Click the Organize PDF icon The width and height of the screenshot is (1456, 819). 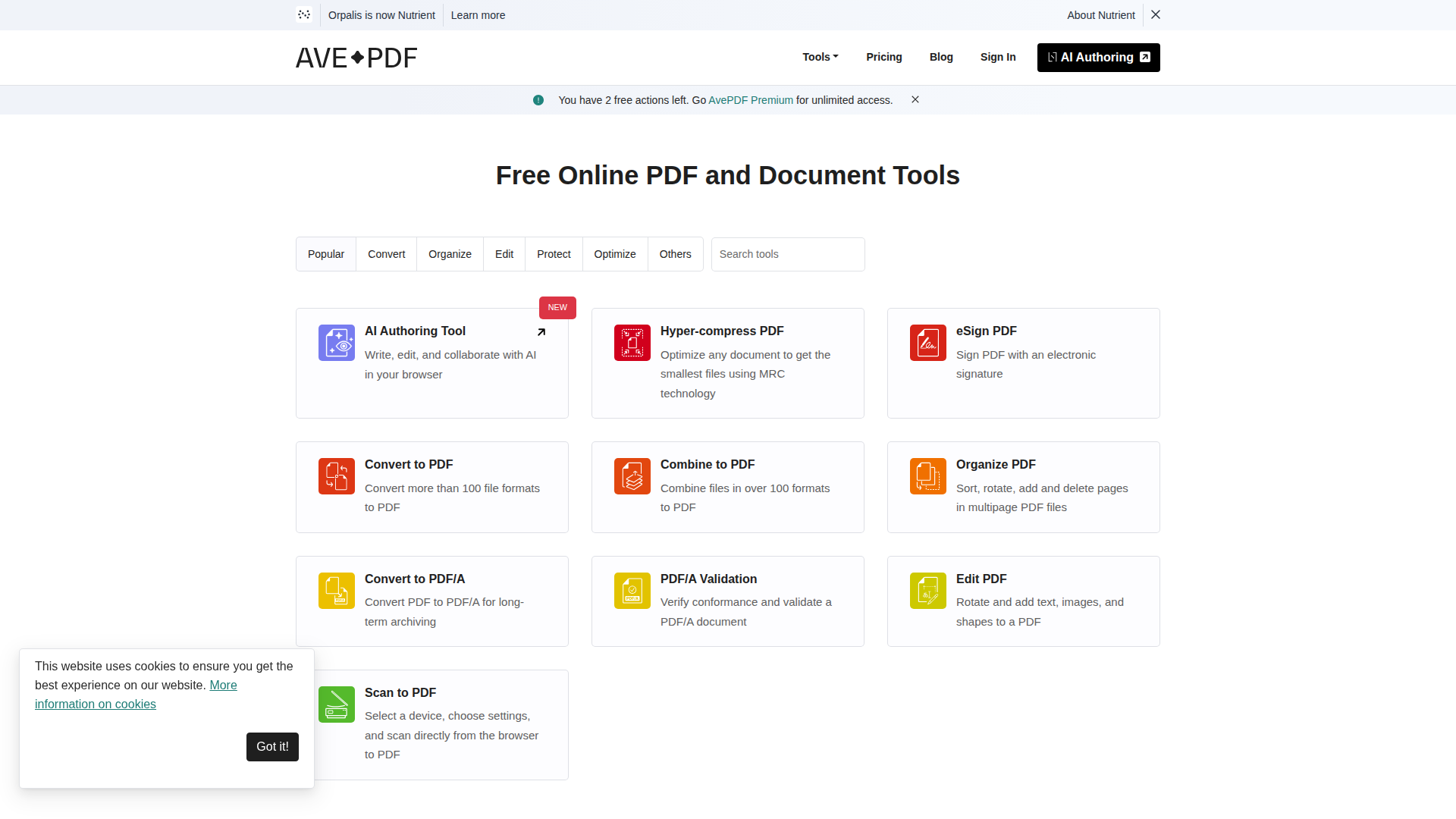click(928, 476)
